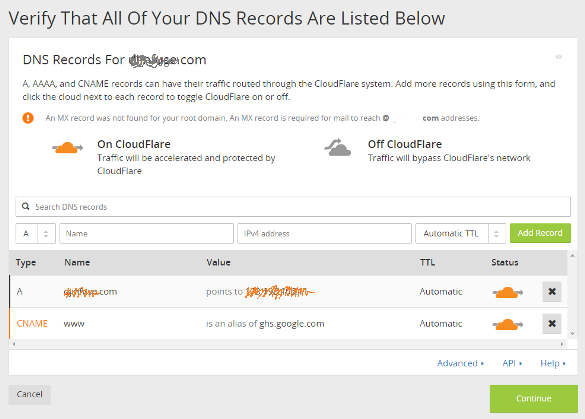
Task: Delete the www CNAME record
Action: 552,323
